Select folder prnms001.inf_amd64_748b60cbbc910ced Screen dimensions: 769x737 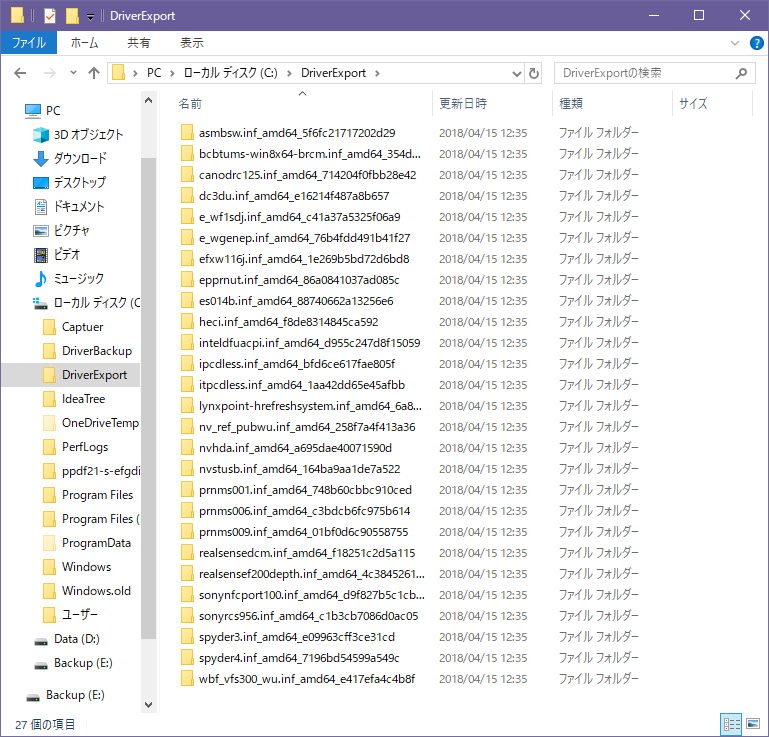(x=305, y=490)
